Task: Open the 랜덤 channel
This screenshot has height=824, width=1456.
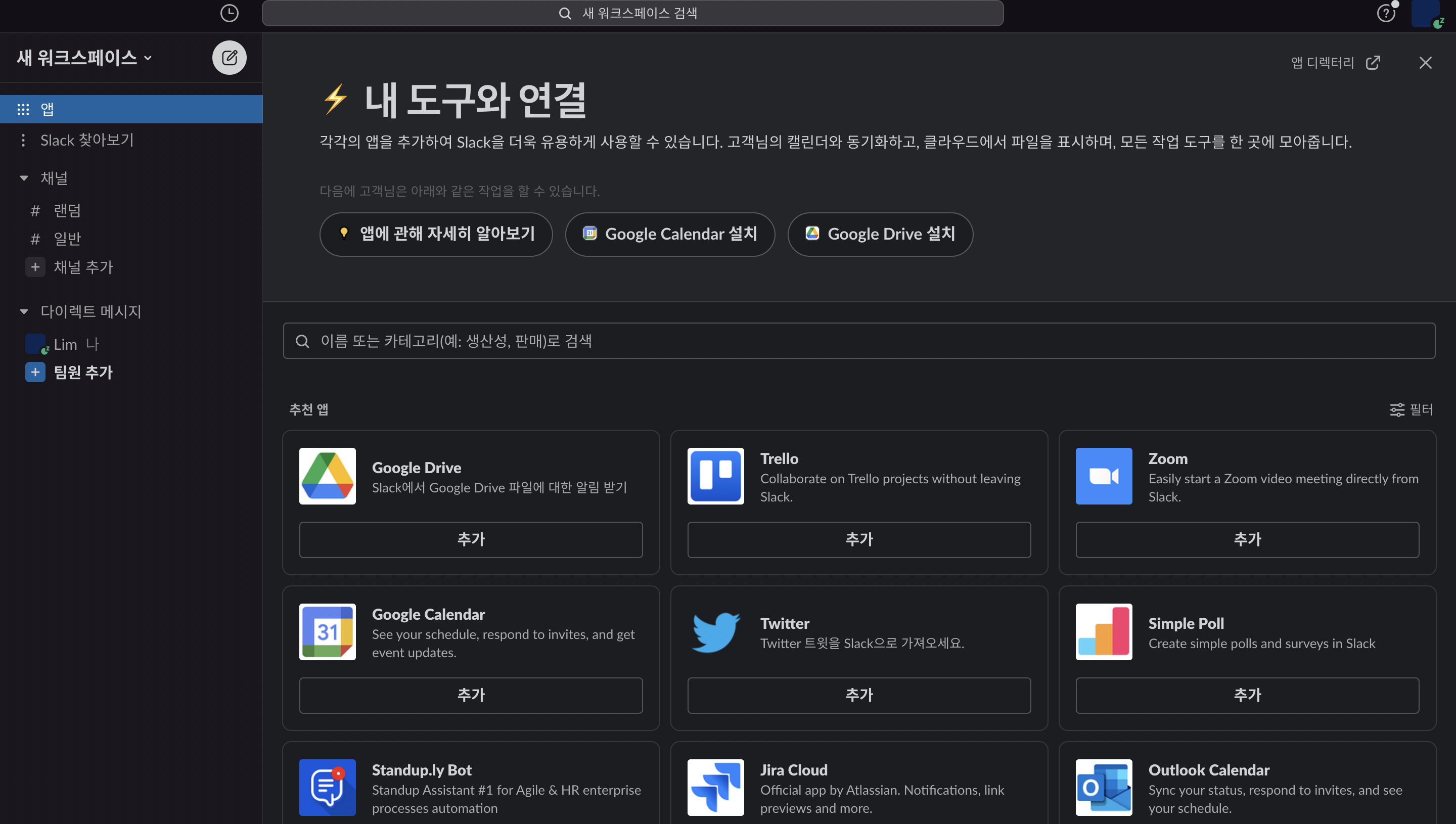Action: point(67,210)
